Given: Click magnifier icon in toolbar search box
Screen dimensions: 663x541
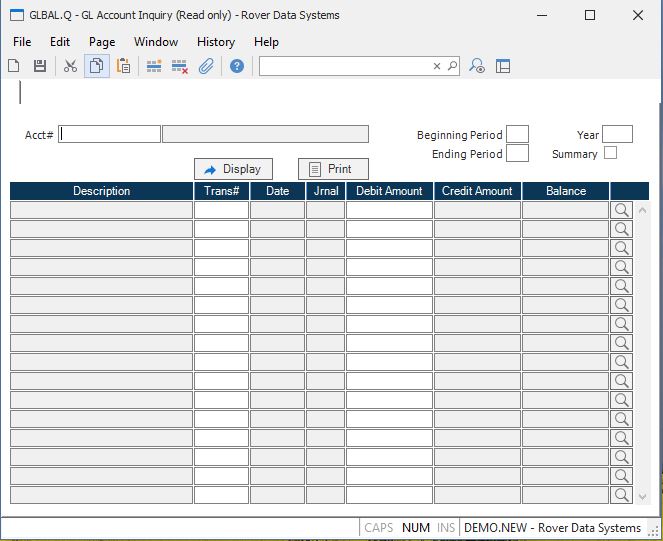Looking at the screenshot, I should tap(452, 66).
